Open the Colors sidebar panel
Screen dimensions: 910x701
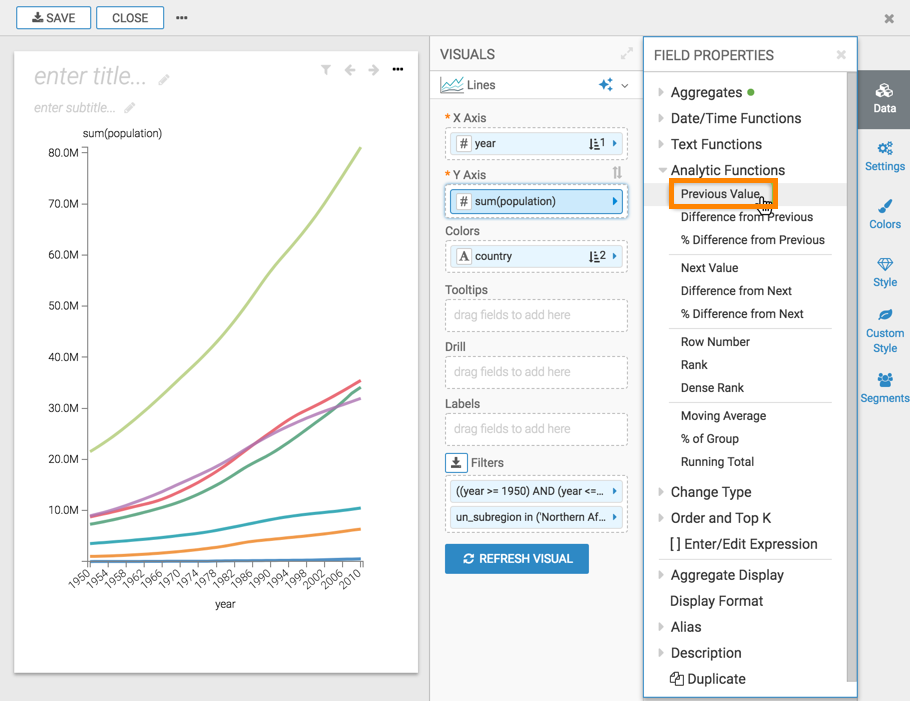[x=884, y=214]
